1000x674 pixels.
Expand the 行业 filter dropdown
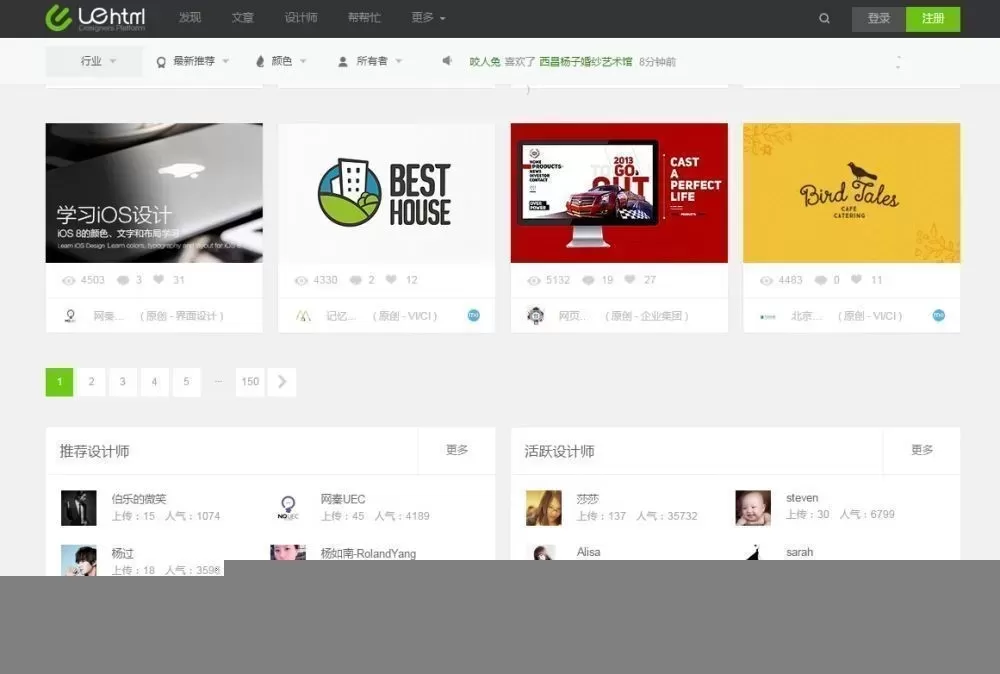point(93,61)
